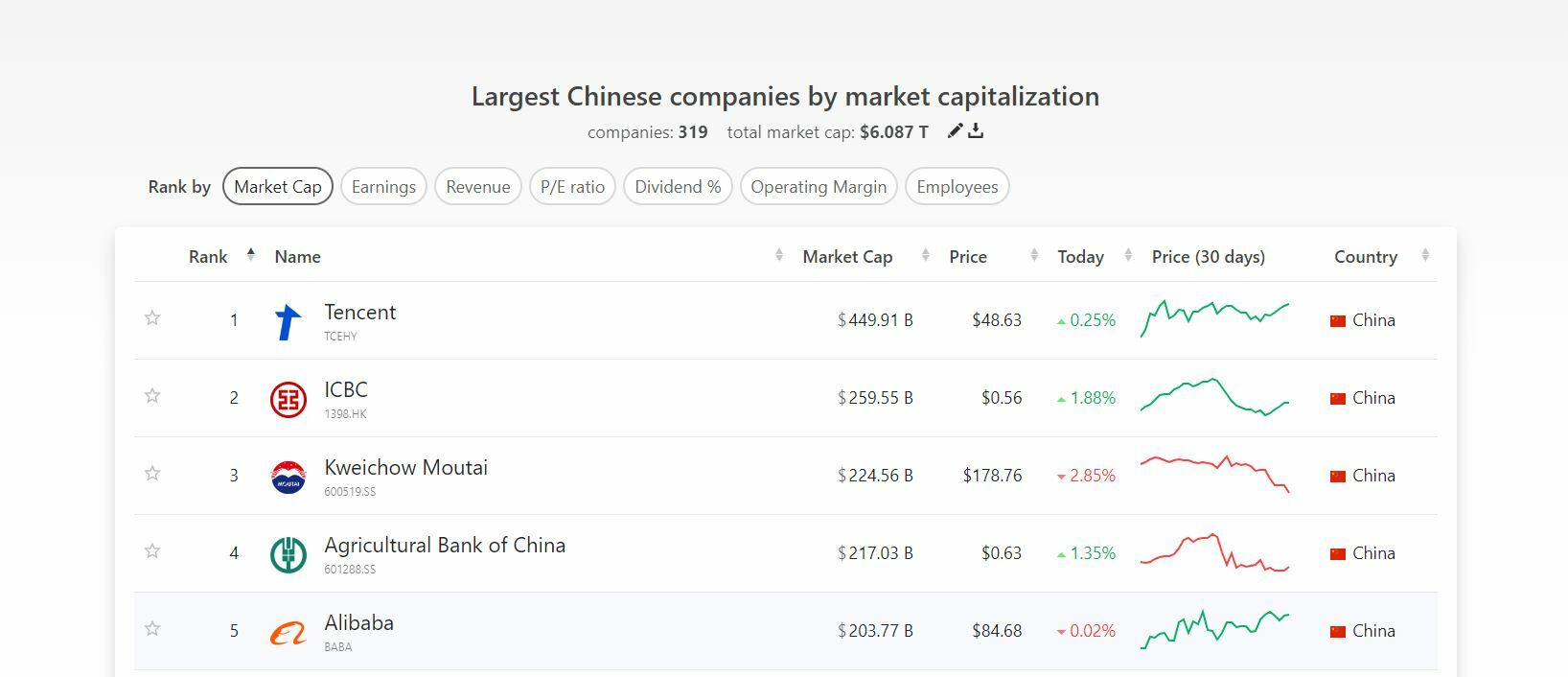Open the Kweichow Moutai company link
1568x677 pixels.
(405, 468)
